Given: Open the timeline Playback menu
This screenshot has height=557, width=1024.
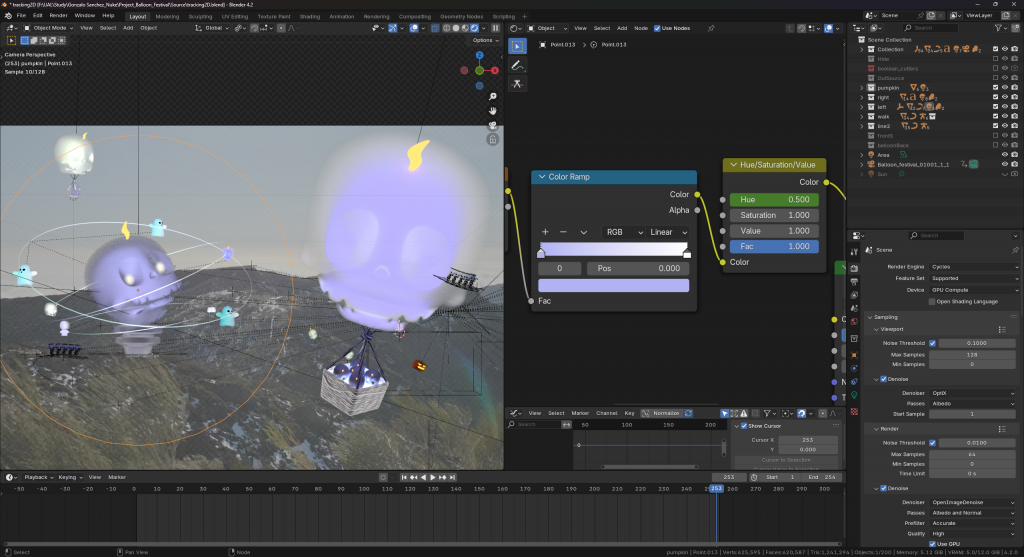Looking at the screenshot, I should [38, 477].
